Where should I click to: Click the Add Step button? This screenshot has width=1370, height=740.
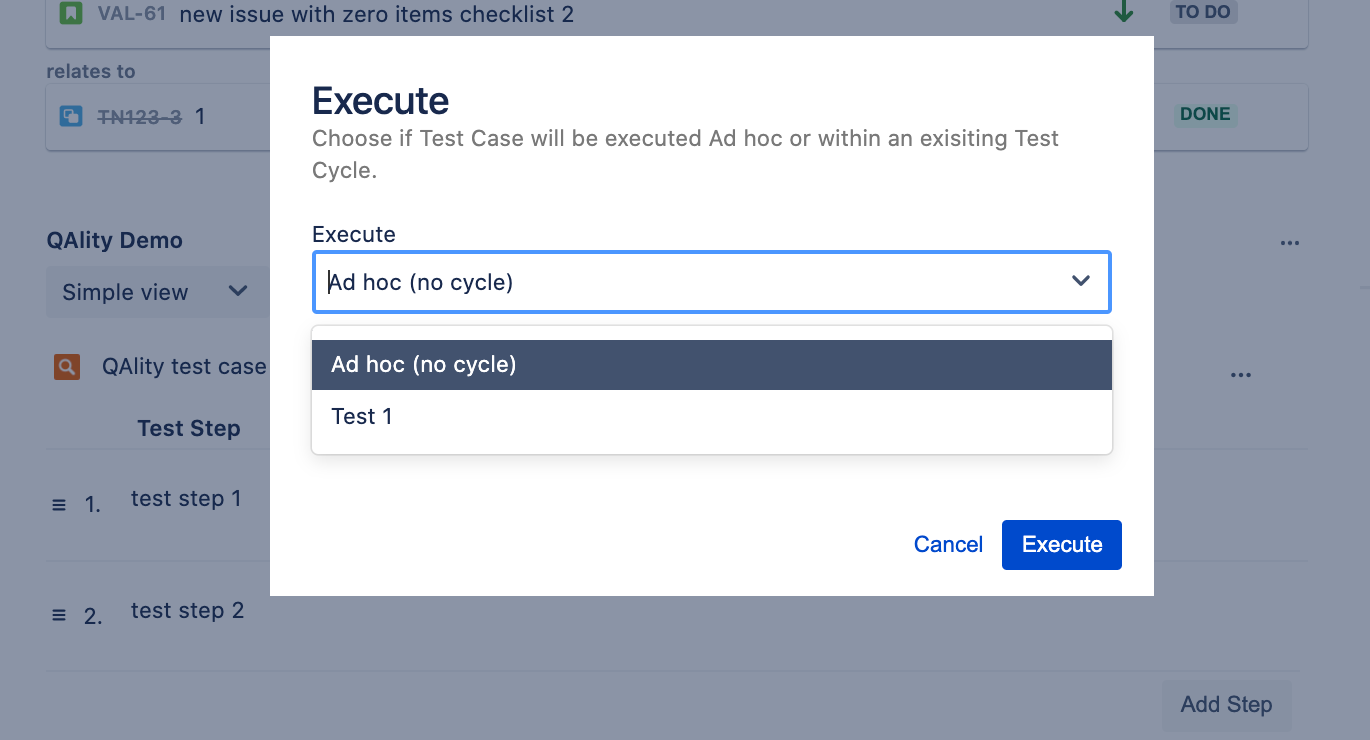point(1226,704)
